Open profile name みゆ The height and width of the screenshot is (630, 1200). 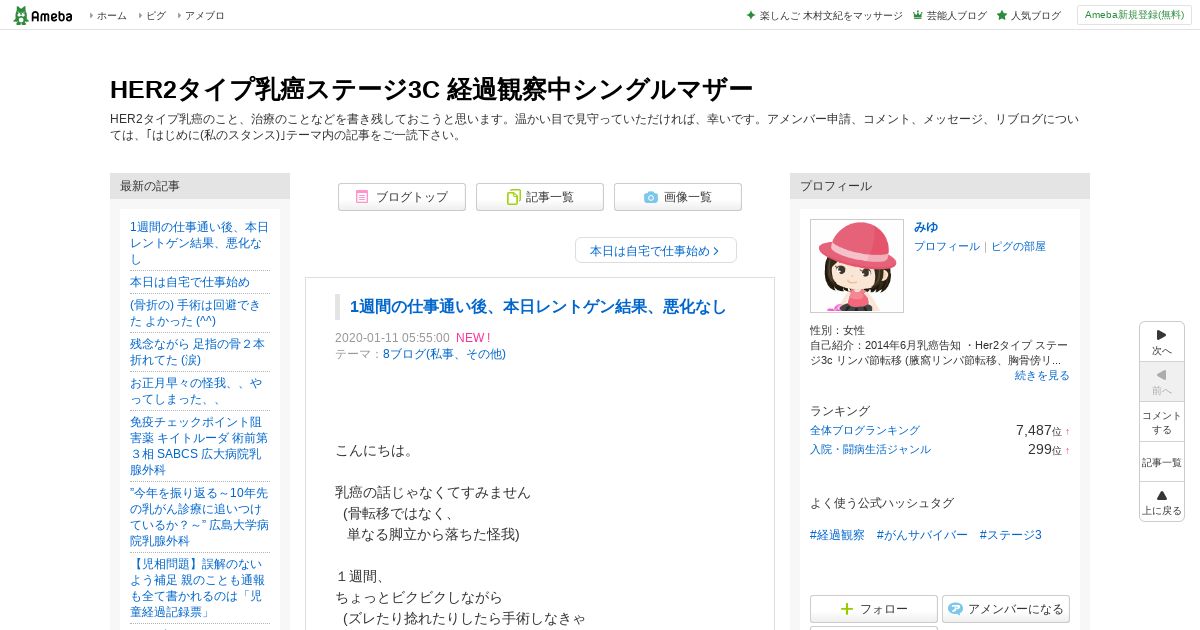pos(926,227)
